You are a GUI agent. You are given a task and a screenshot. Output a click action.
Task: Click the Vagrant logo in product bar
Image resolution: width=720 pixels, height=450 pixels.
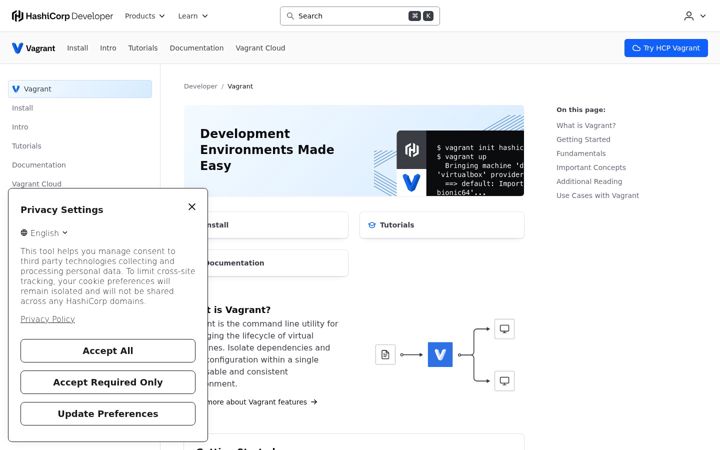coord(34,48)
